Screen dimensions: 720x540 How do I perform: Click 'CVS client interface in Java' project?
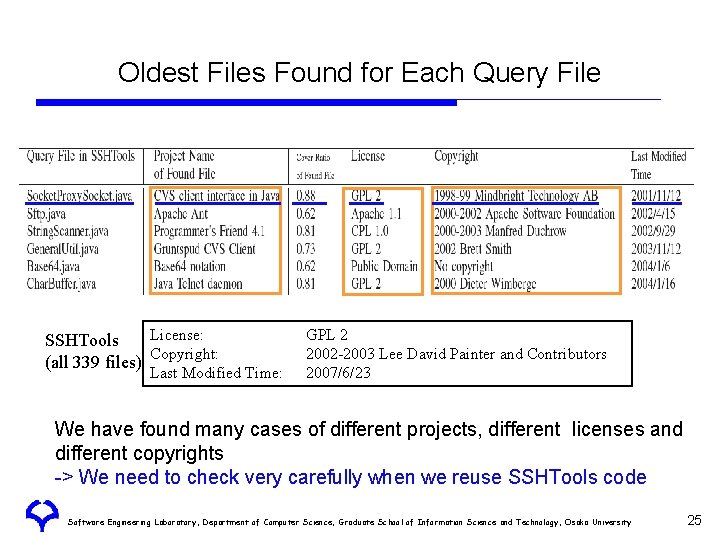(216, 196)
